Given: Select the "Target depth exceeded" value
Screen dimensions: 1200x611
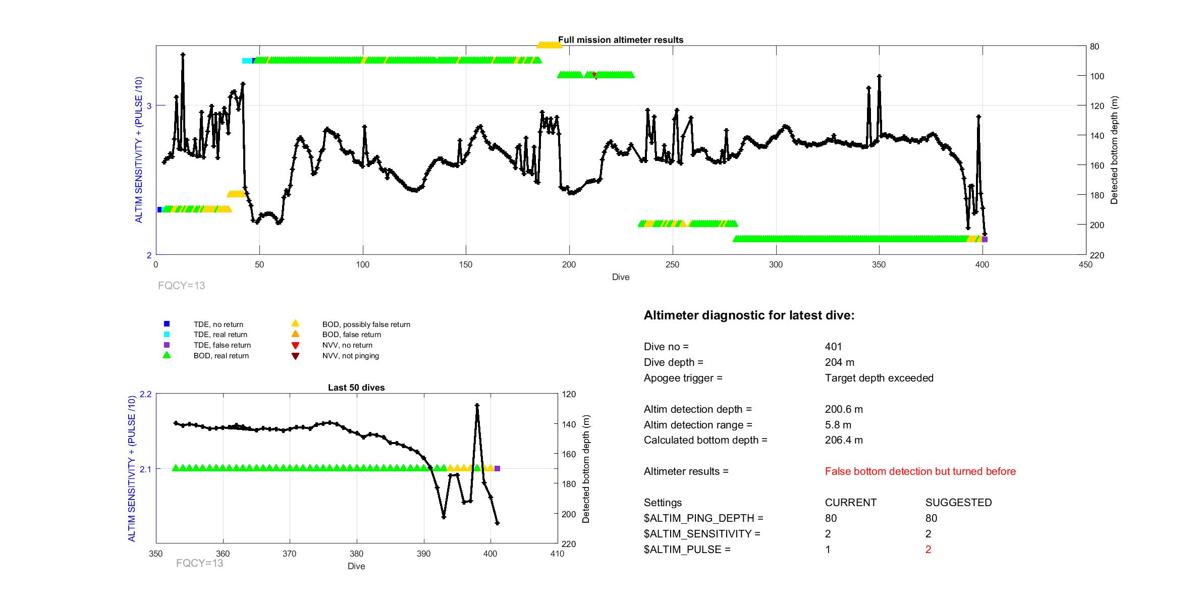Looking at the screenshot, I should (x=877, y=378).
